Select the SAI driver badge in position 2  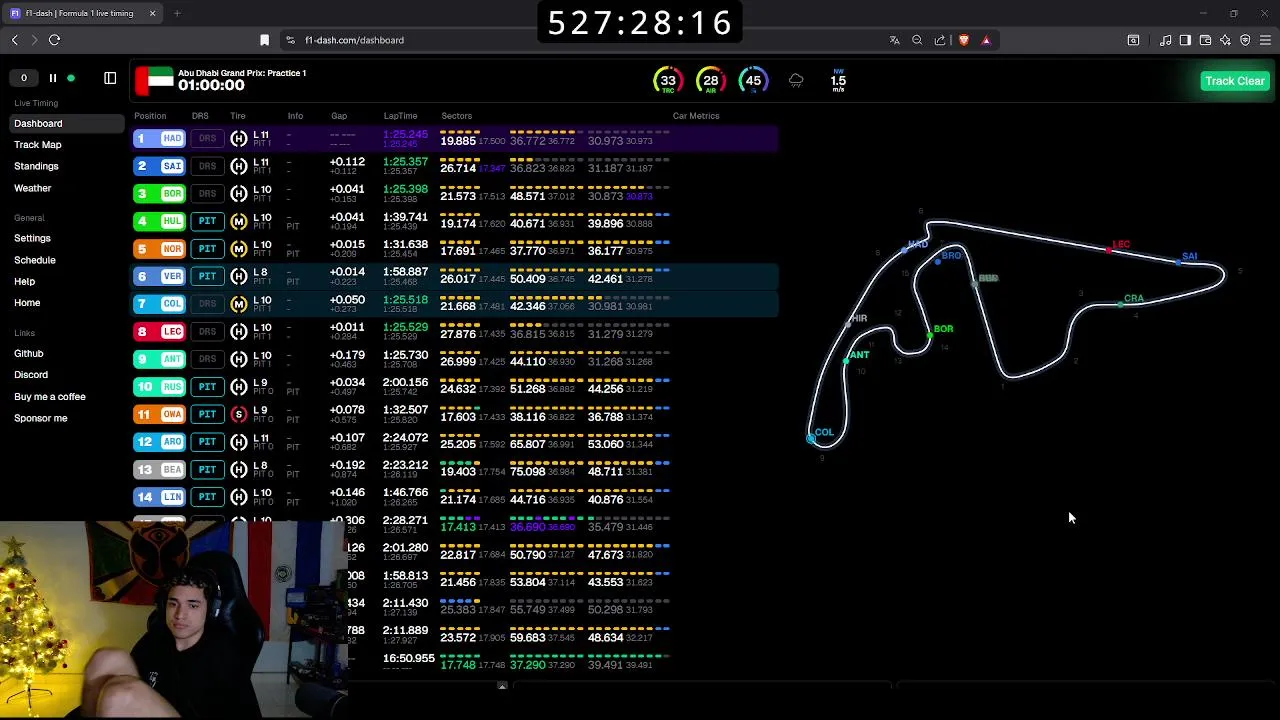160,166
